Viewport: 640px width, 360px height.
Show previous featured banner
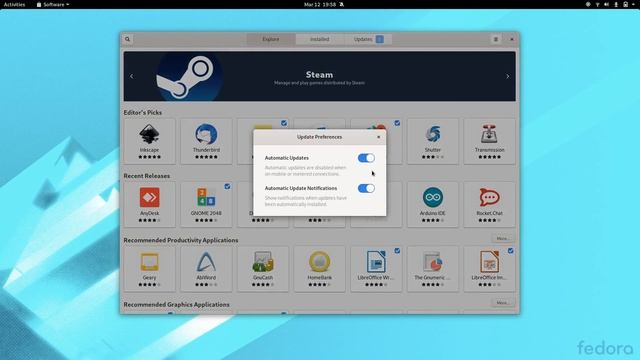tap(131, 76)
